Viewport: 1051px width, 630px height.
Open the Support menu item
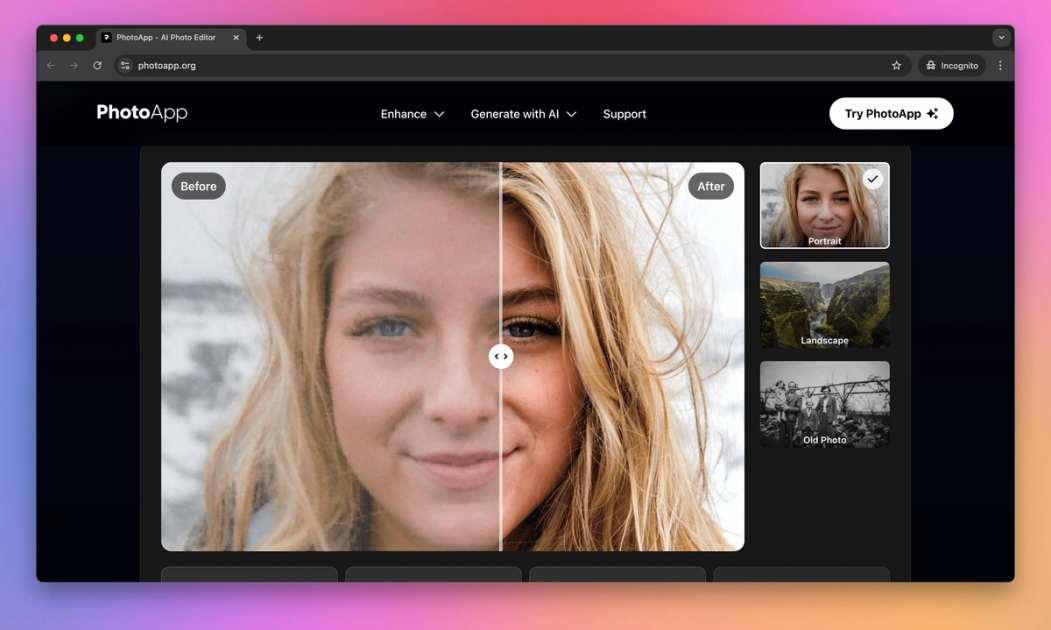(624, 113)
